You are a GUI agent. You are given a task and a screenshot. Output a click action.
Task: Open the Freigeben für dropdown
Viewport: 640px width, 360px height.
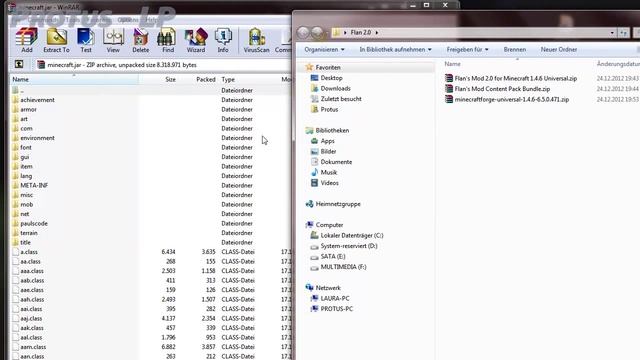click(x=467, y=49)
